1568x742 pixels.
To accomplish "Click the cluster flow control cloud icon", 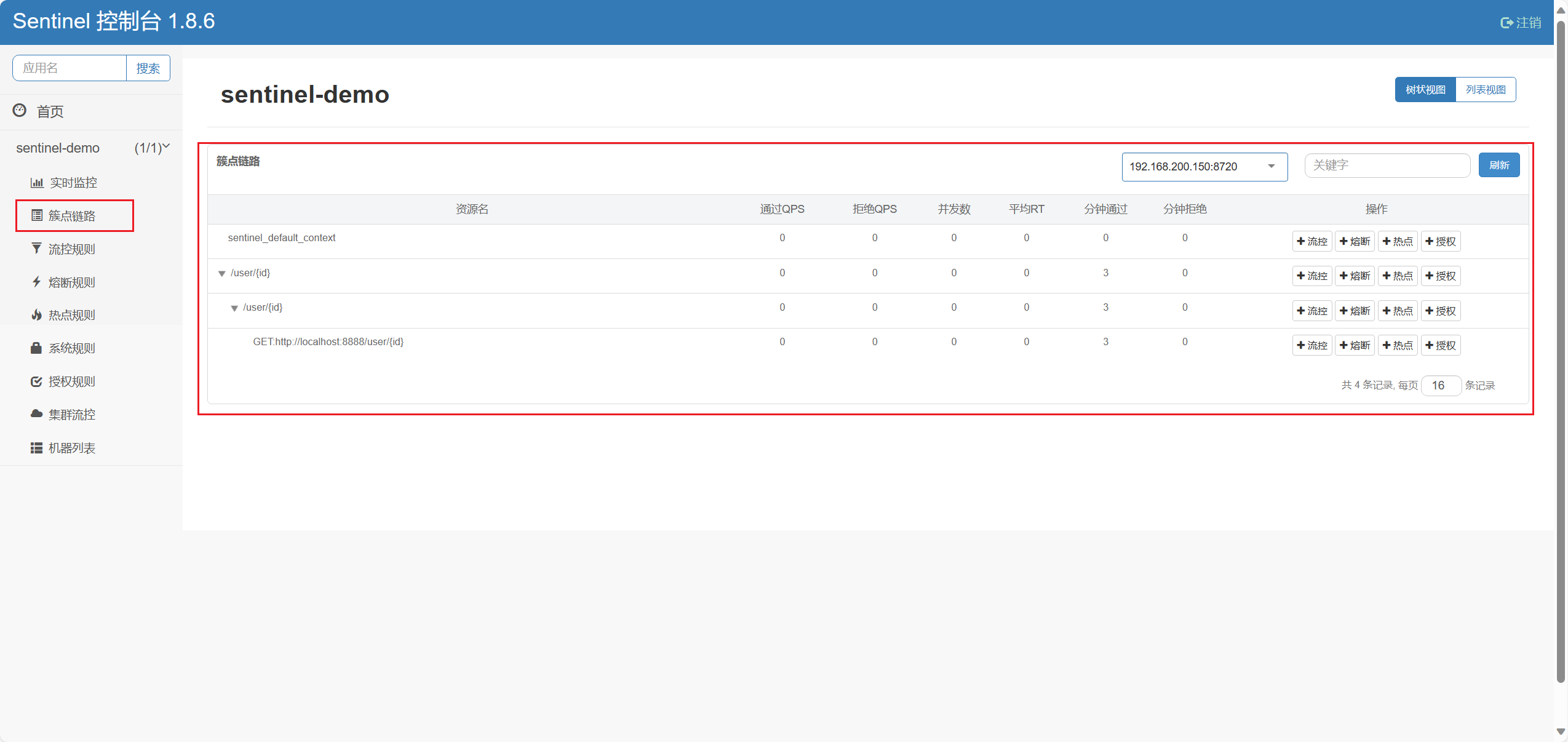I will (x=36, y=414).
